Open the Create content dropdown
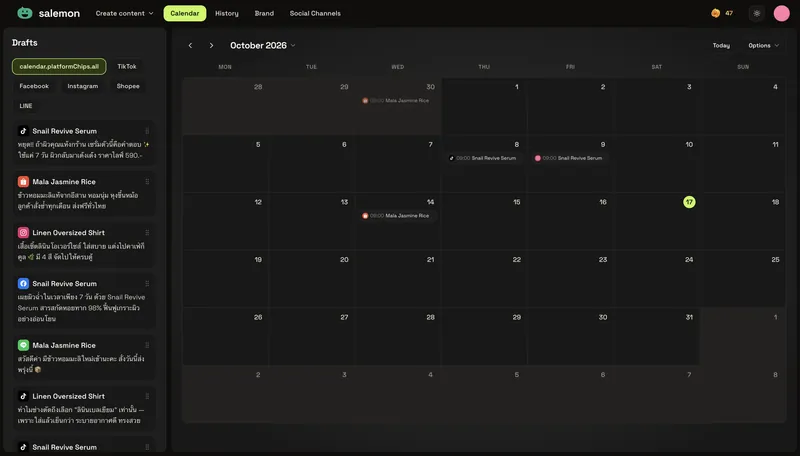 click(x=124, y=13)
